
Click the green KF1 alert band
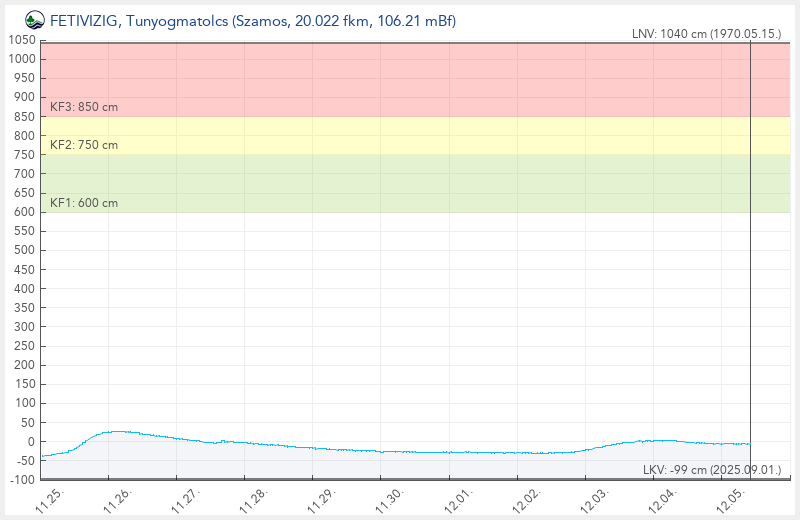[x=400, y=183]
